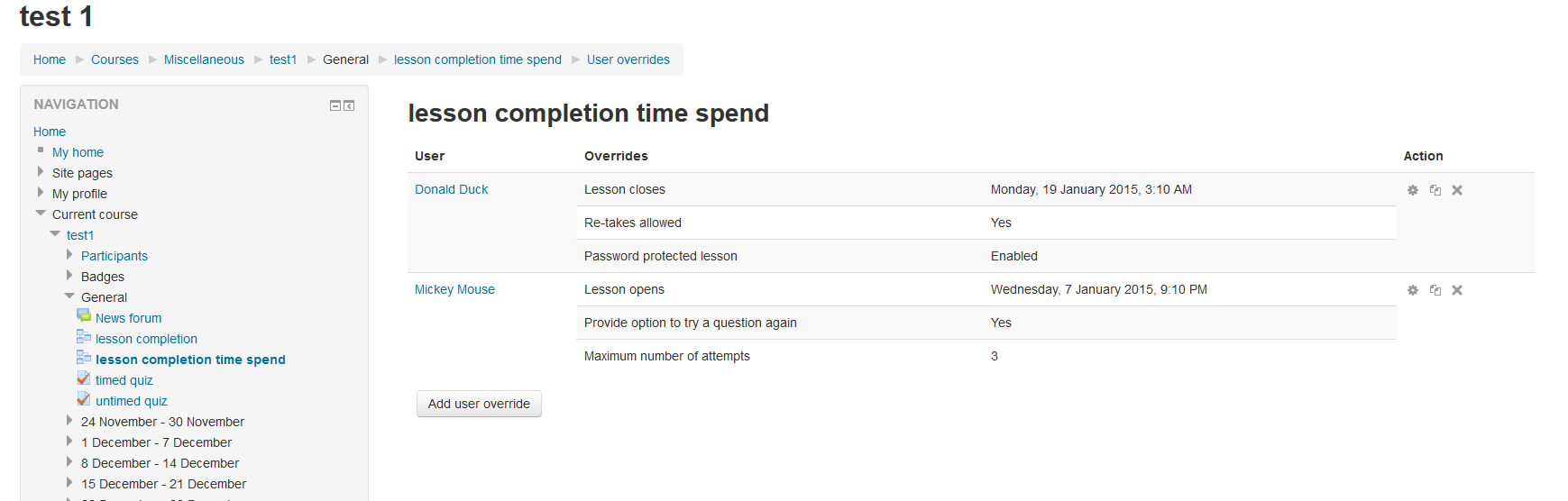This screenshot has width=1568, height=501.
Task: Expand the Site pages tree node
Action: [x=41, y=172]
